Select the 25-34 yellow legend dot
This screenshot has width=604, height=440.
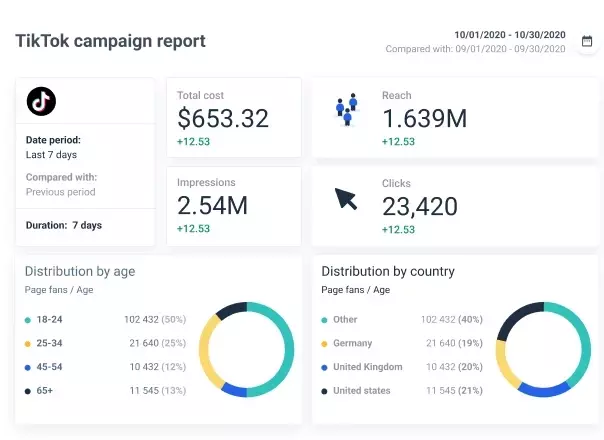[x=28, y=343]
